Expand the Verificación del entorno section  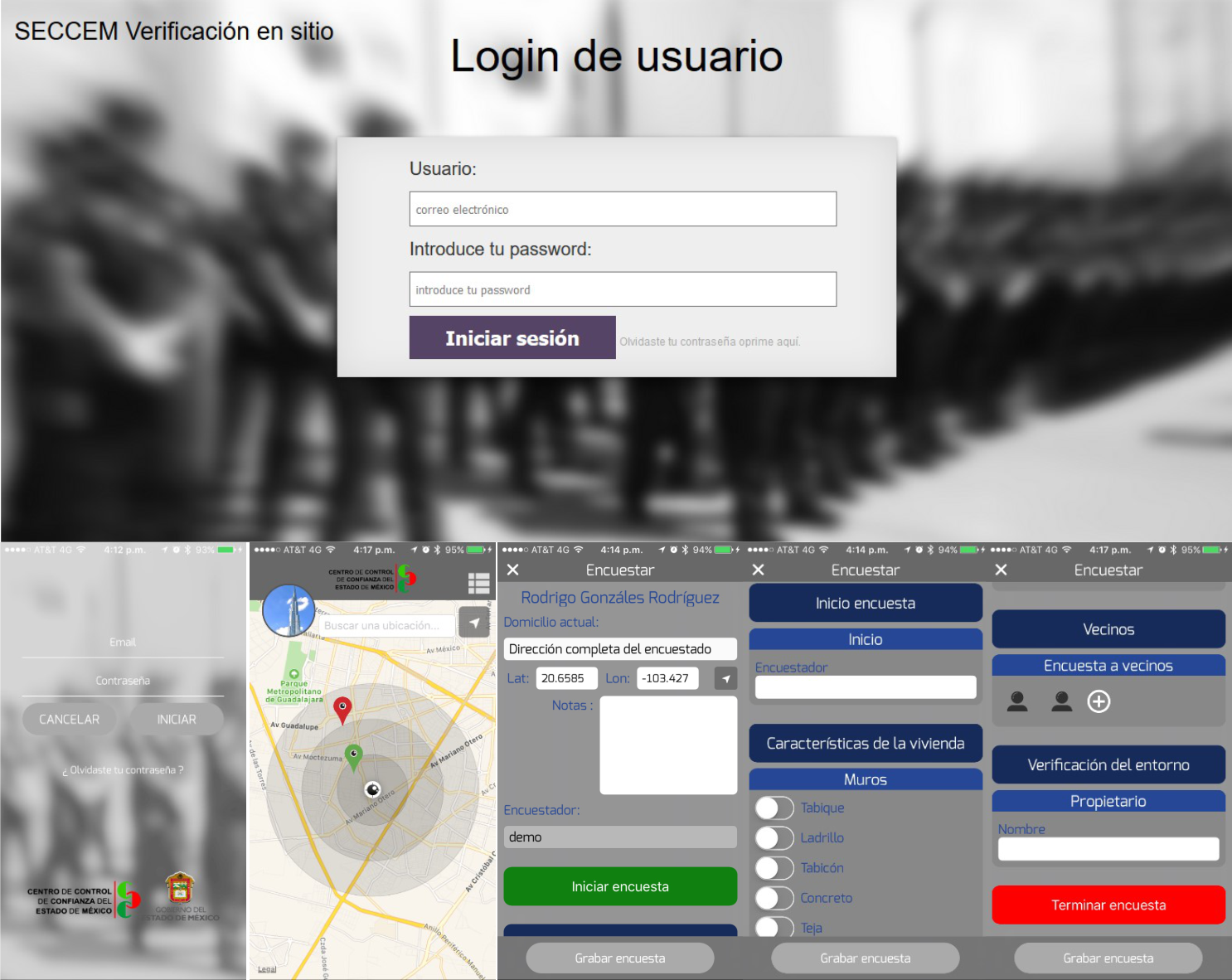pyautogui.click(x=1108, y=765)
